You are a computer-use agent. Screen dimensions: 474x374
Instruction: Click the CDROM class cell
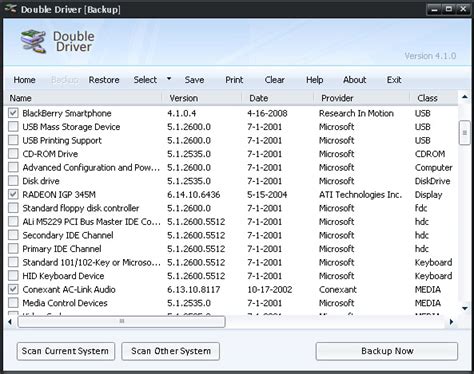[x=430, y=154]
